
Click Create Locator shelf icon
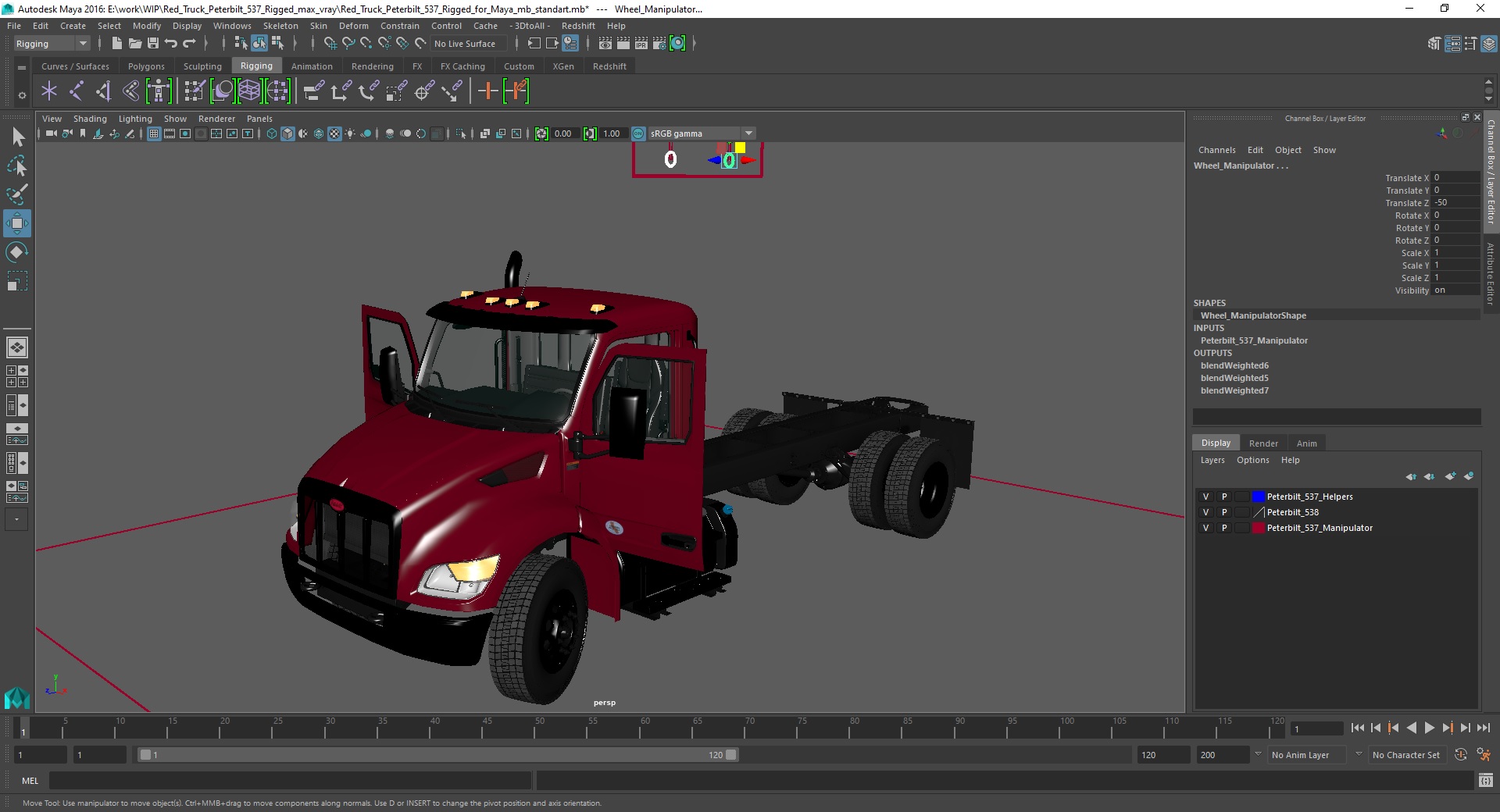(x=49, y=91)
